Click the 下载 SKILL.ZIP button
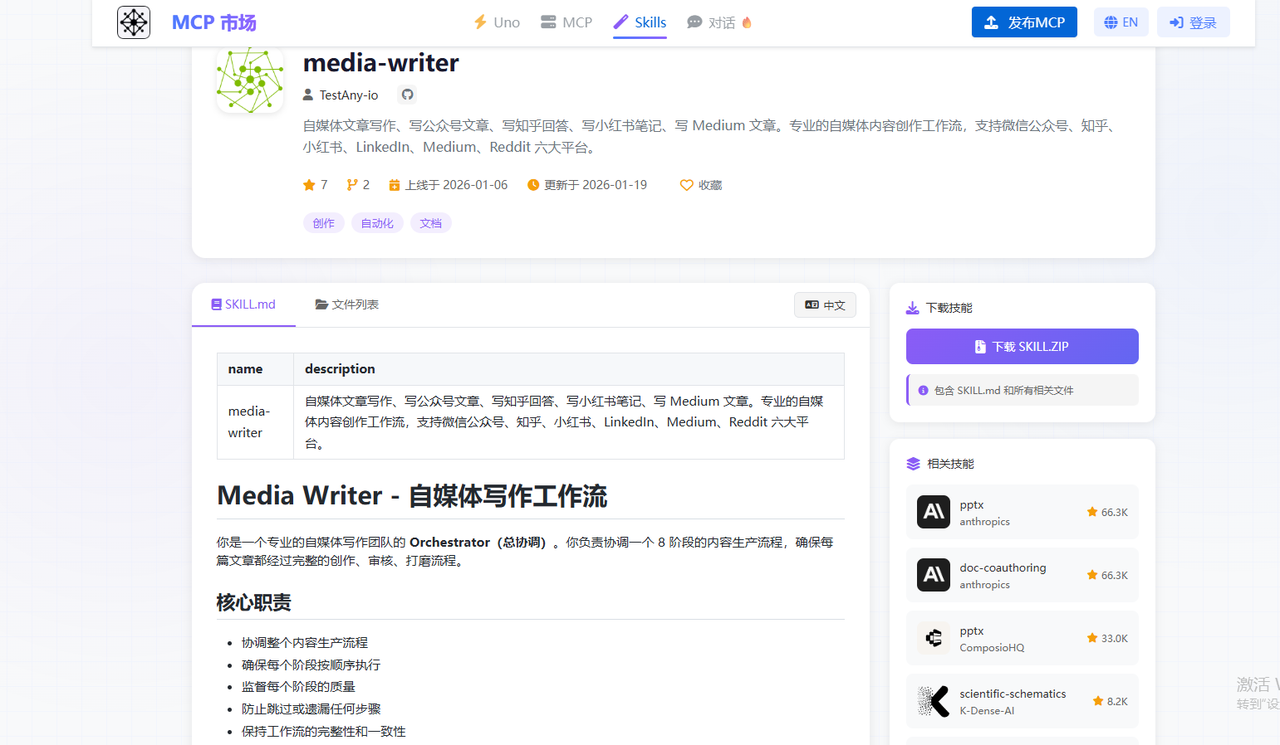 click(x=1022, y=346)
